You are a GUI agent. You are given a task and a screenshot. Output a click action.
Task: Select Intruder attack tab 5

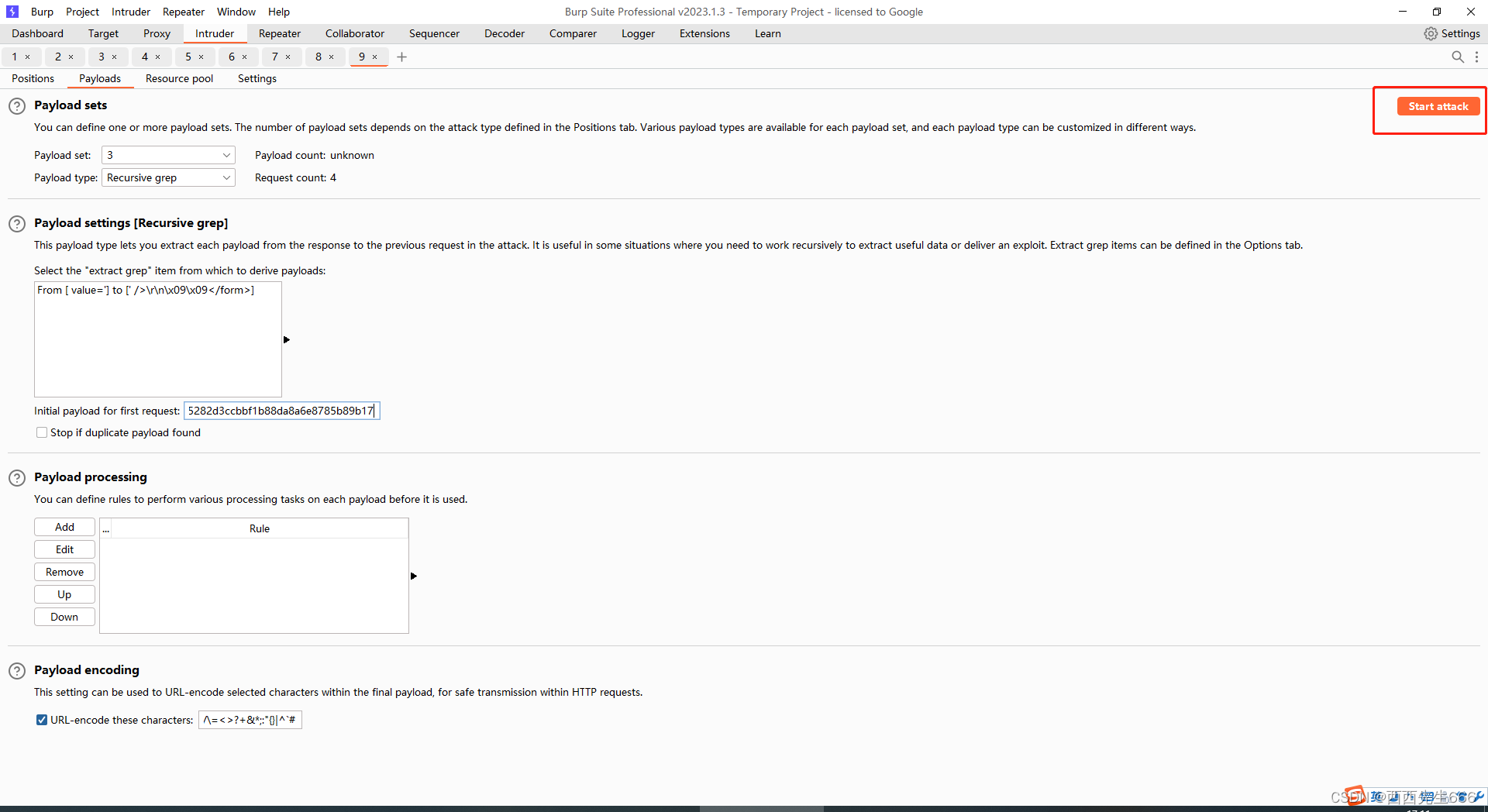tap(188, 57)
